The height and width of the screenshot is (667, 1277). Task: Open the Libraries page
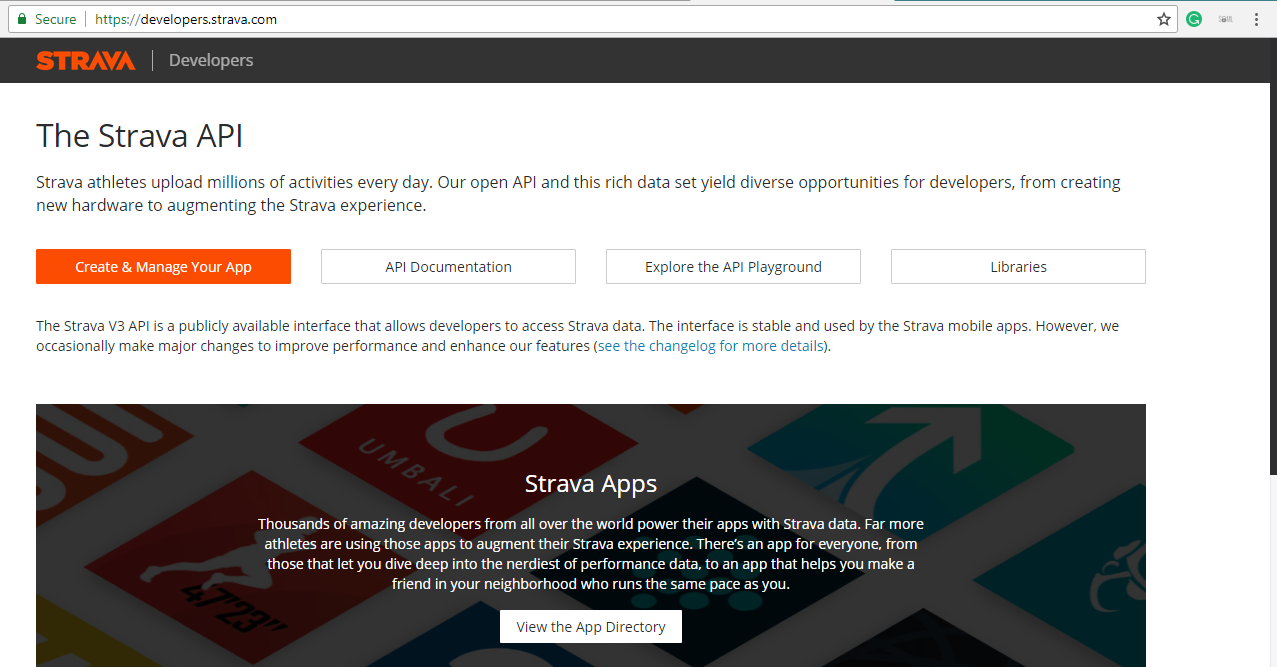click(x=1018, y=267)
